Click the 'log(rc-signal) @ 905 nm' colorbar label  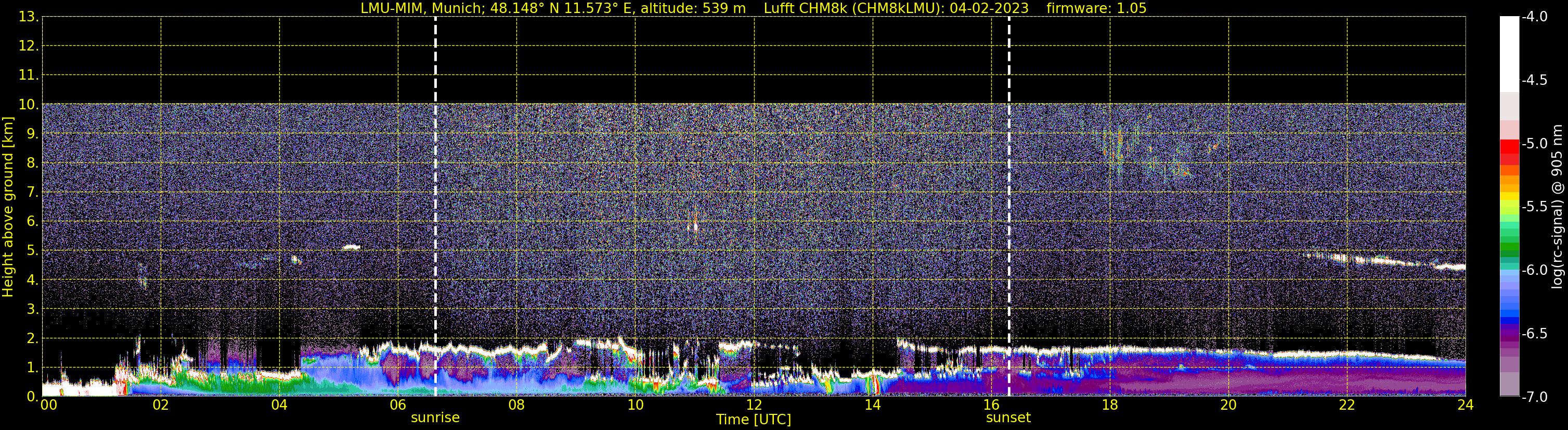1557,207
